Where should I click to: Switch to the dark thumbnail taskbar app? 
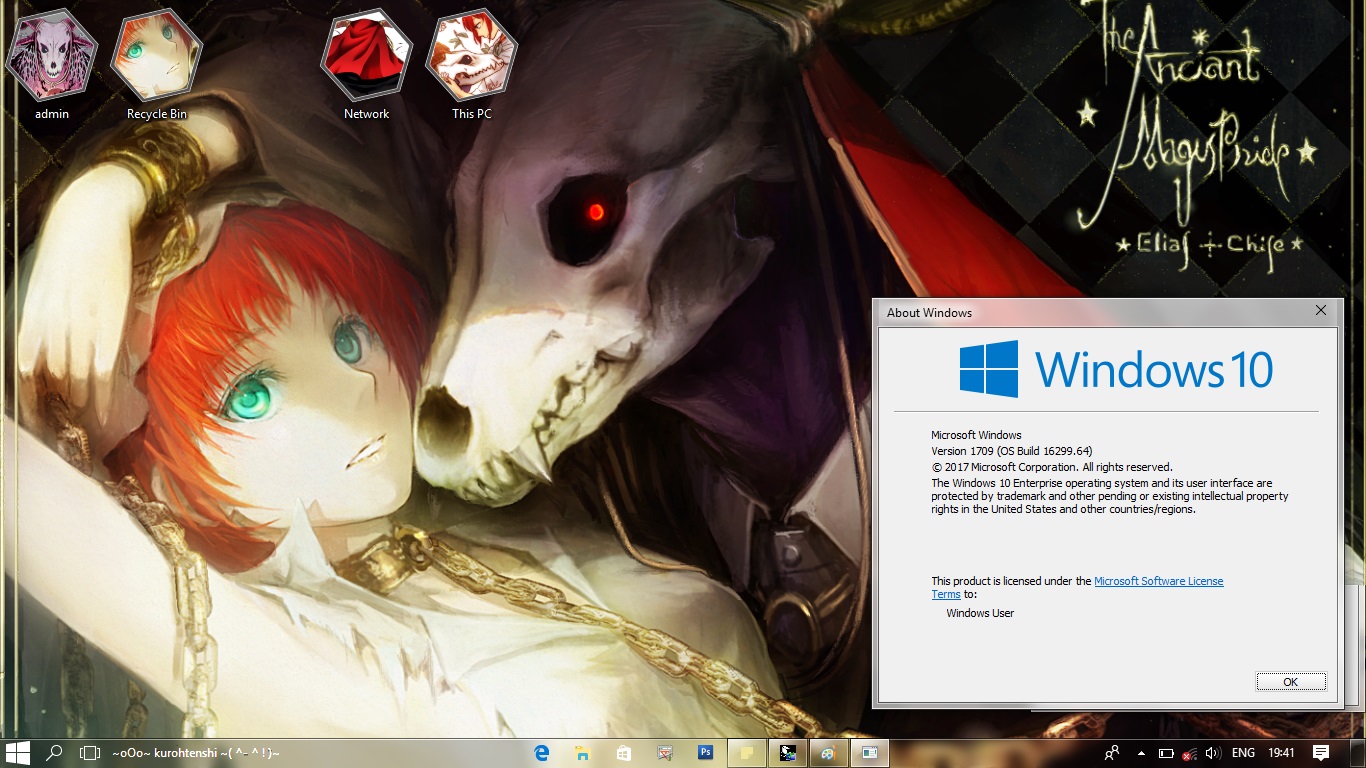coord(788,753)
